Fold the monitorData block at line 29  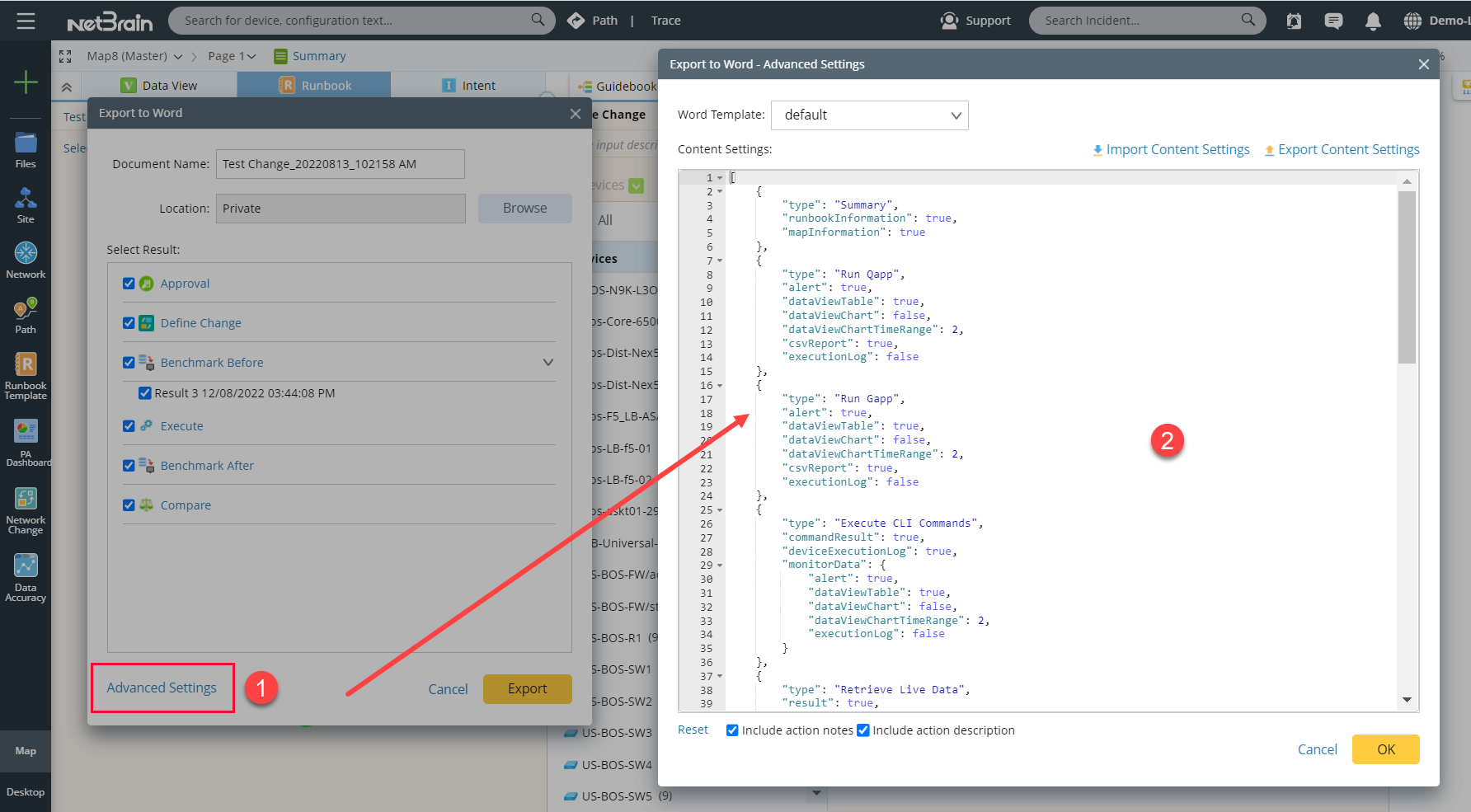pyautogui.click(x=720, y=565)
